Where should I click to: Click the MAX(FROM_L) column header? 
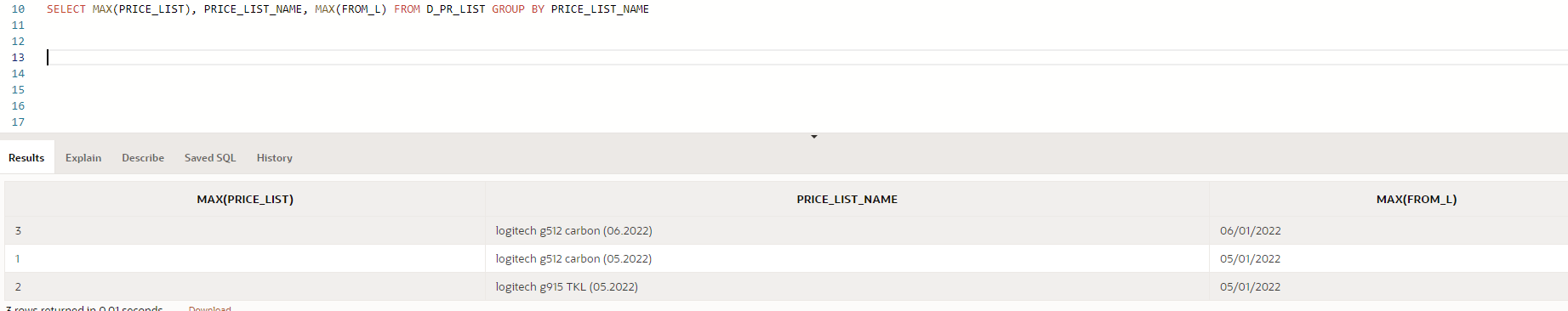click(1416, 199)
